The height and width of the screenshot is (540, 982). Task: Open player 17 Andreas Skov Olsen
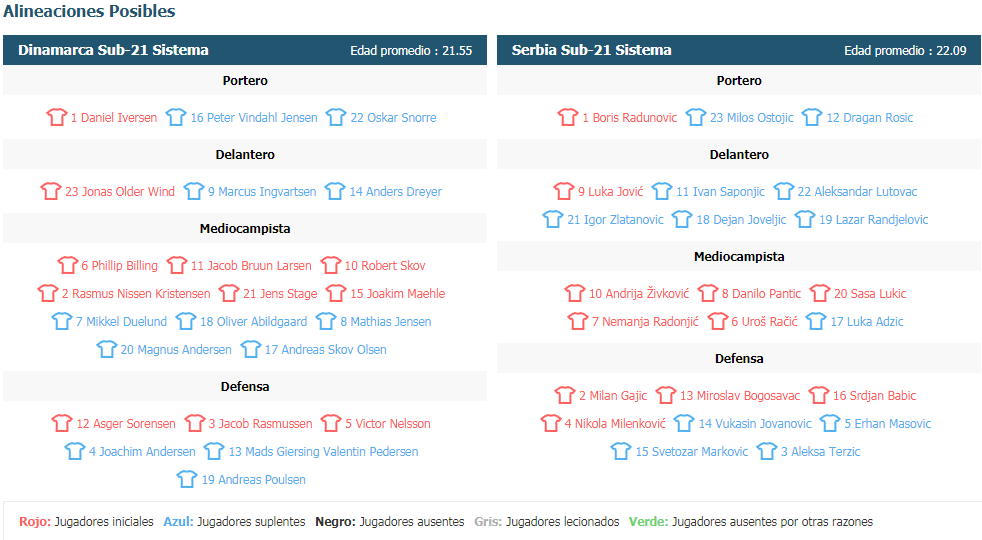[x=326, y=350]
